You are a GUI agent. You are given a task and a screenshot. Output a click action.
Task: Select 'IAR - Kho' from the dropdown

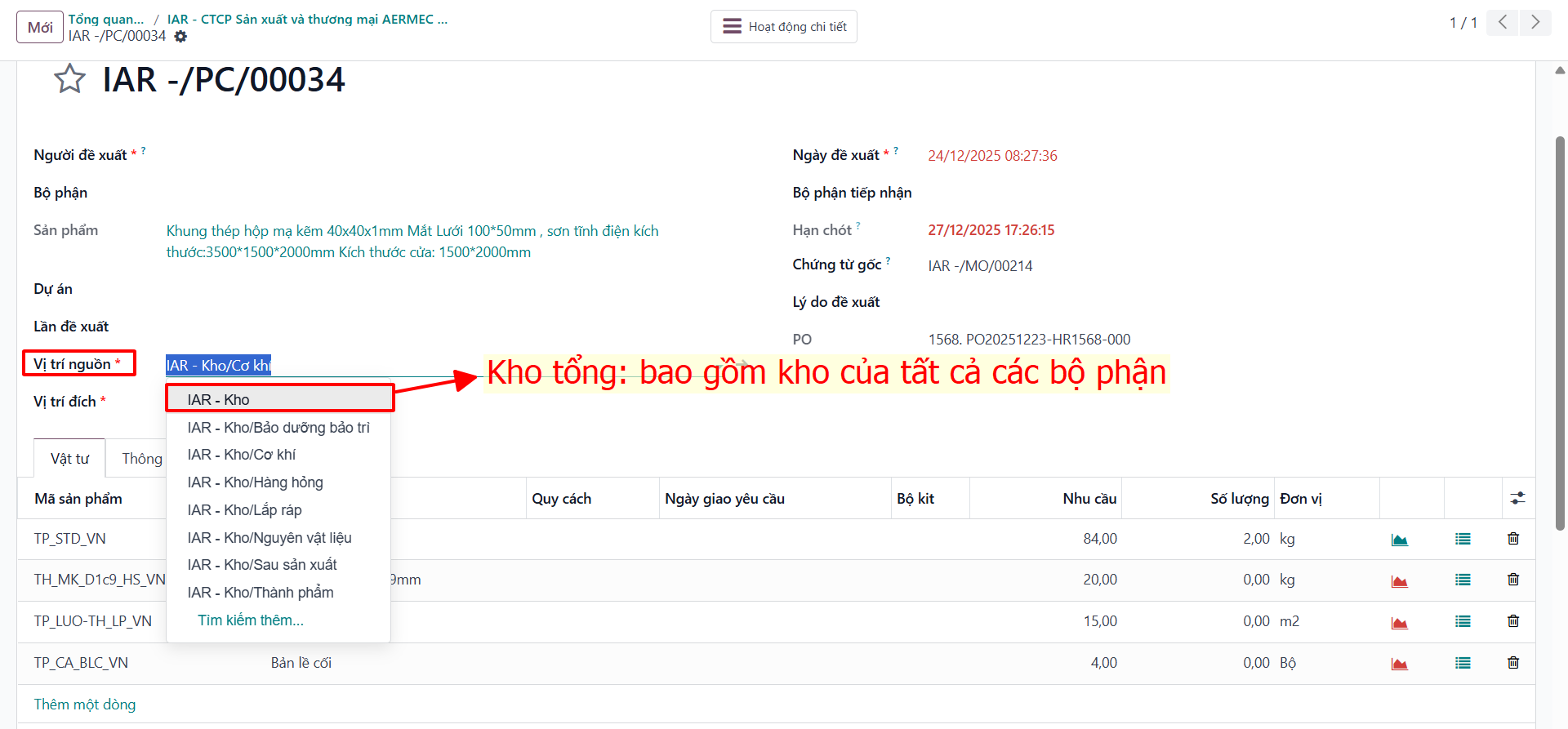(x=278, y=399)
